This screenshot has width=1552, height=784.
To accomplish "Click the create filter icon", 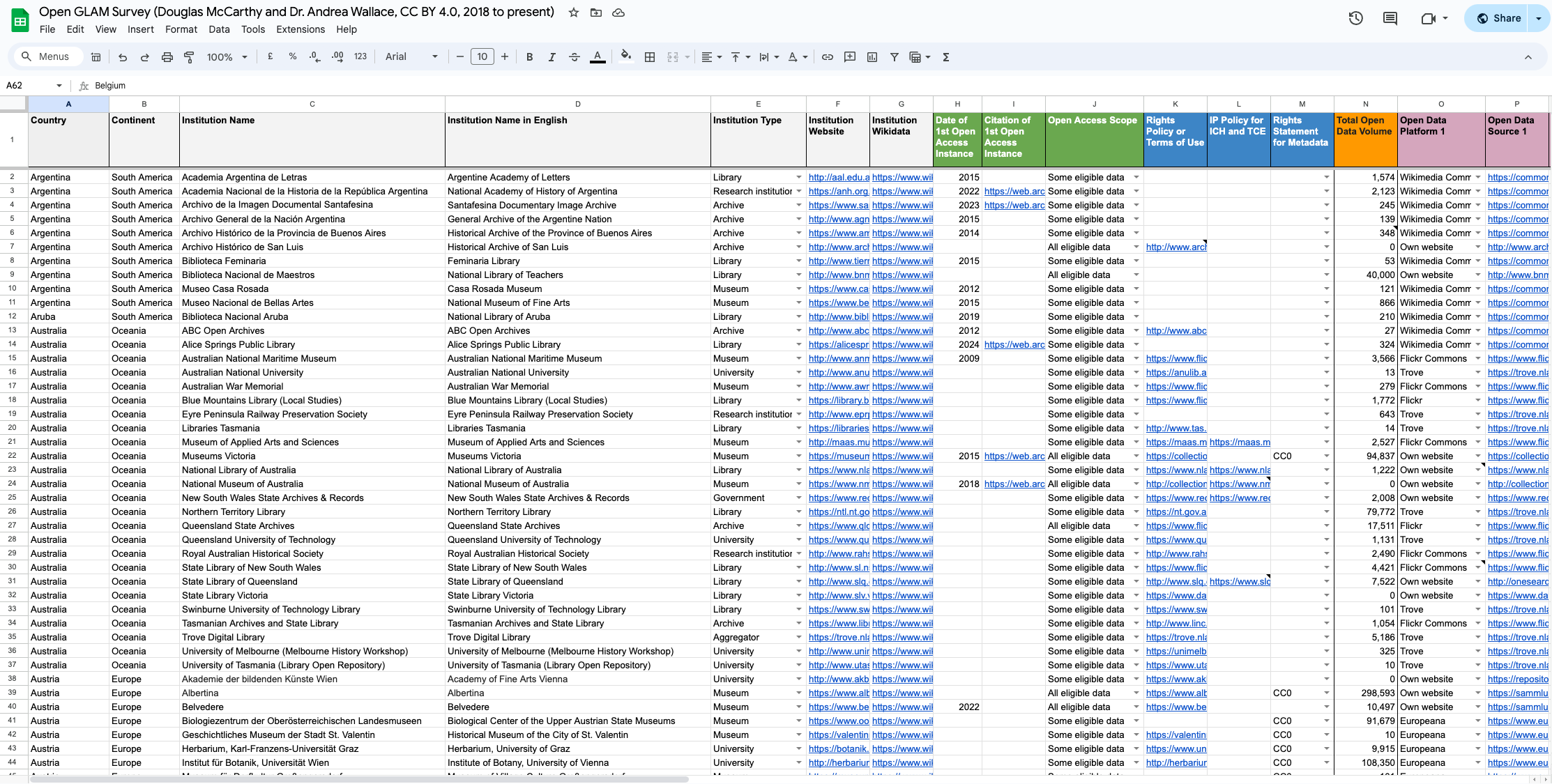I will pos(894,57).
